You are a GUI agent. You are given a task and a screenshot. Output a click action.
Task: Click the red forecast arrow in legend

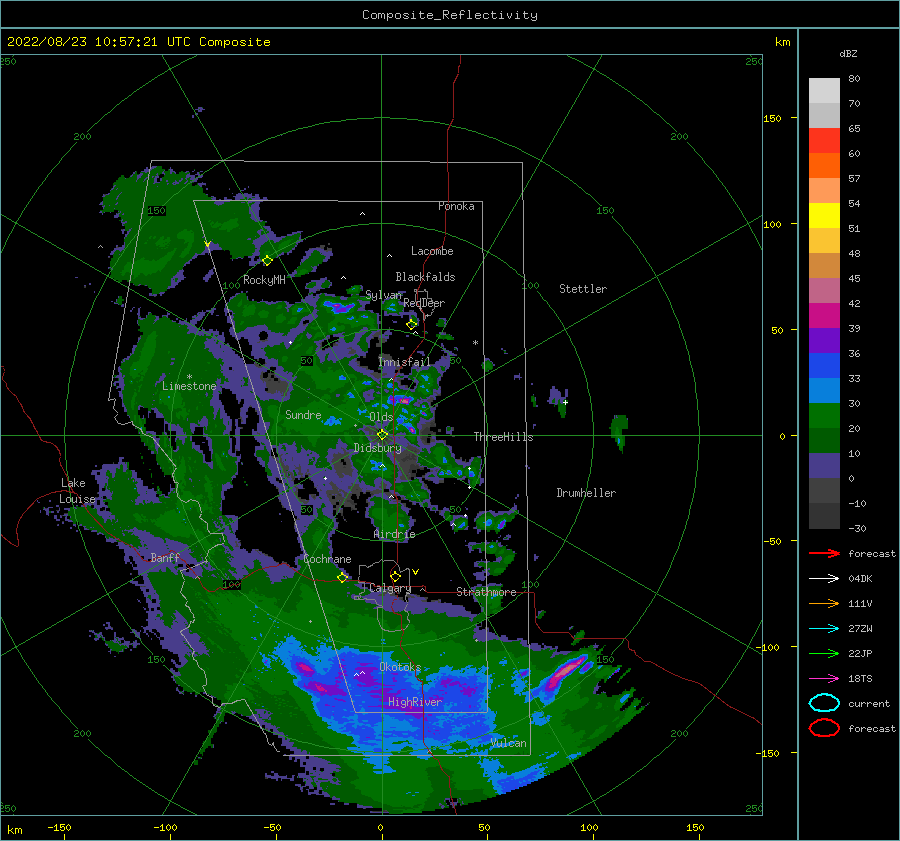point(824,553)
